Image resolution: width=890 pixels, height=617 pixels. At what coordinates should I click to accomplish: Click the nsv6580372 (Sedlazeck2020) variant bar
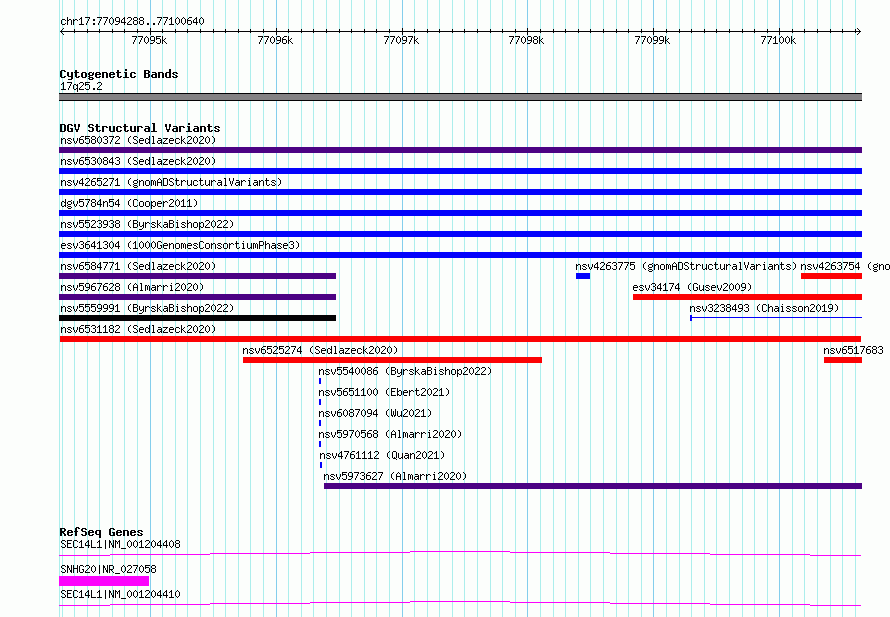tap(460, 150)
